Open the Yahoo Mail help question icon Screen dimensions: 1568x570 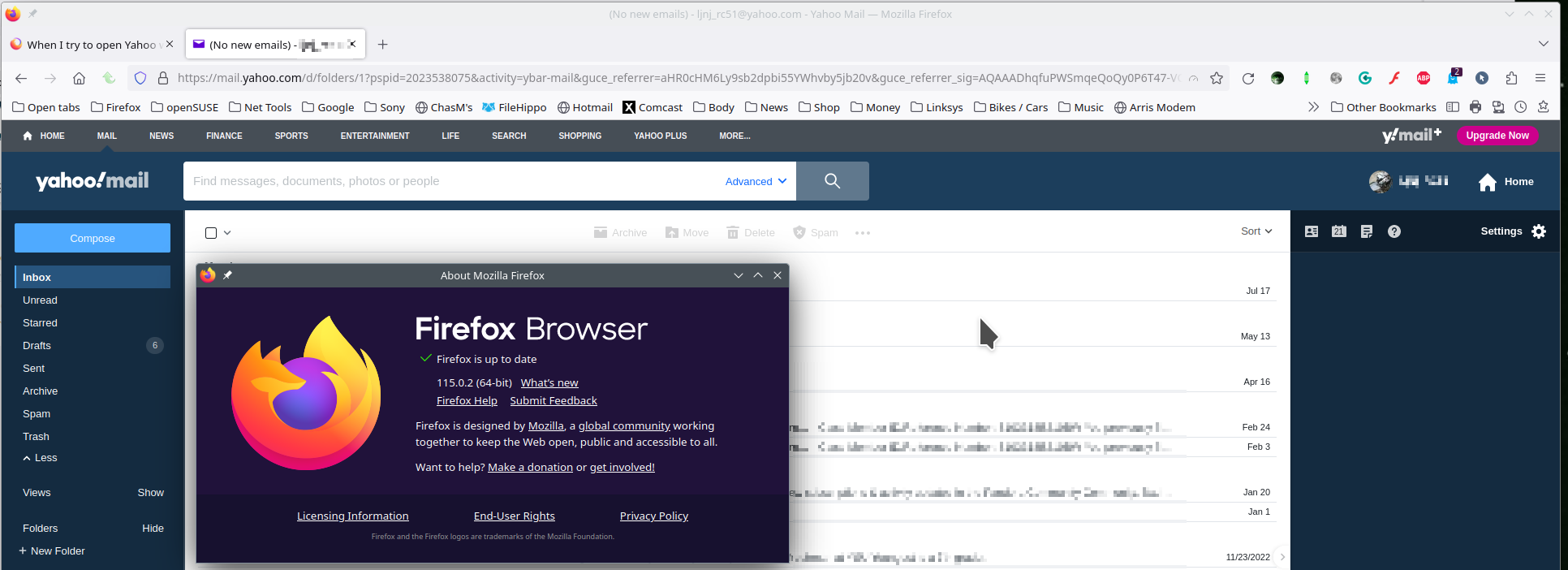point(1394,231)
